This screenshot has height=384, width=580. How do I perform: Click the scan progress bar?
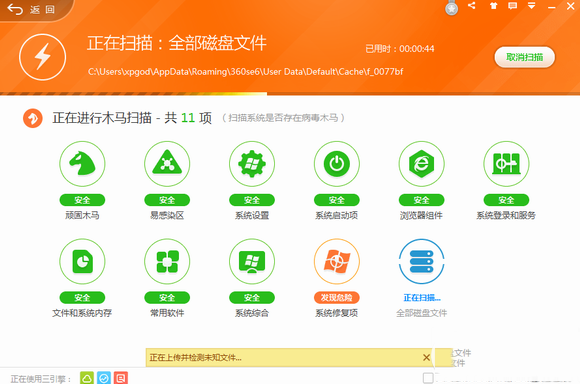tap(290, 94)
